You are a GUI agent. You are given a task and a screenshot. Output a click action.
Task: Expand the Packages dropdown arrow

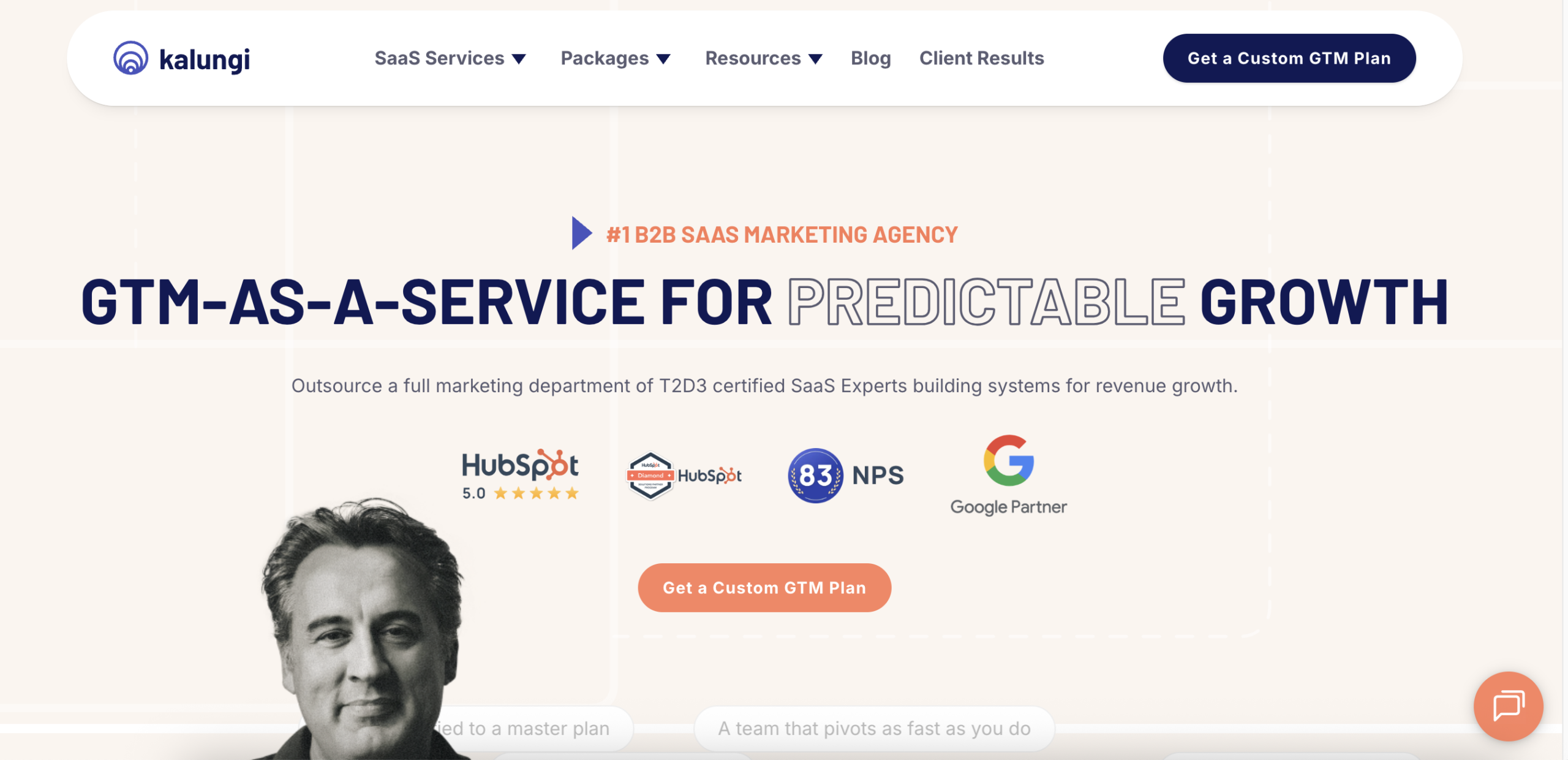(663, 59)
